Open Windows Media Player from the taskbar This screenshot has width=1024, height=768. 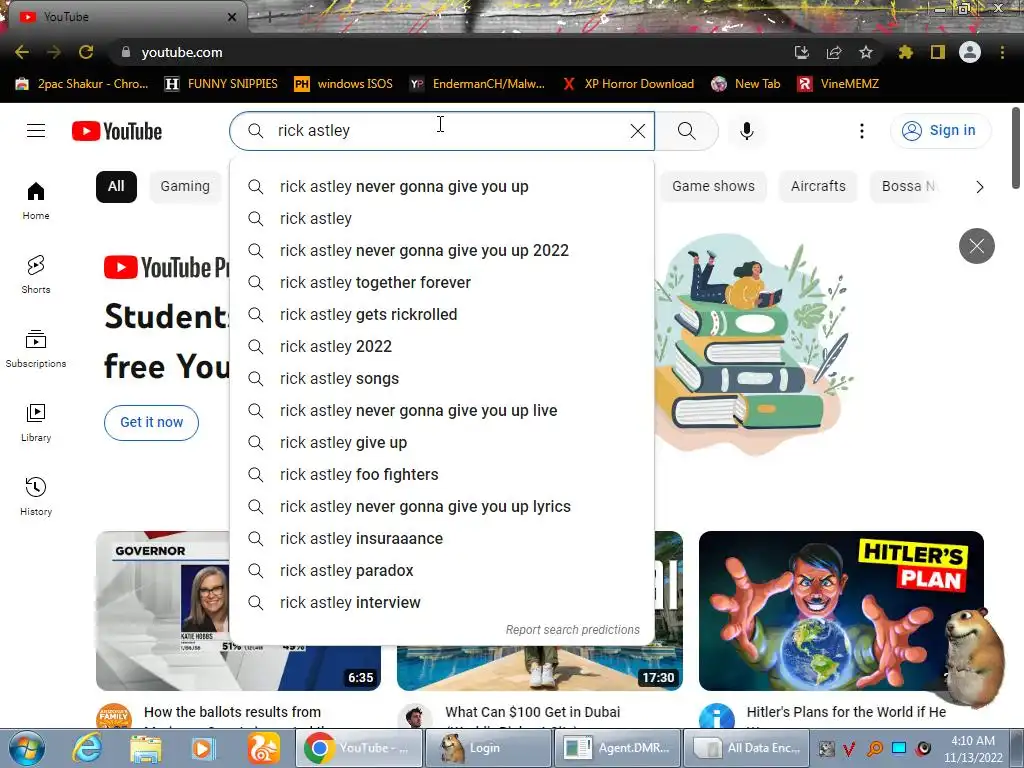(202, 748)
